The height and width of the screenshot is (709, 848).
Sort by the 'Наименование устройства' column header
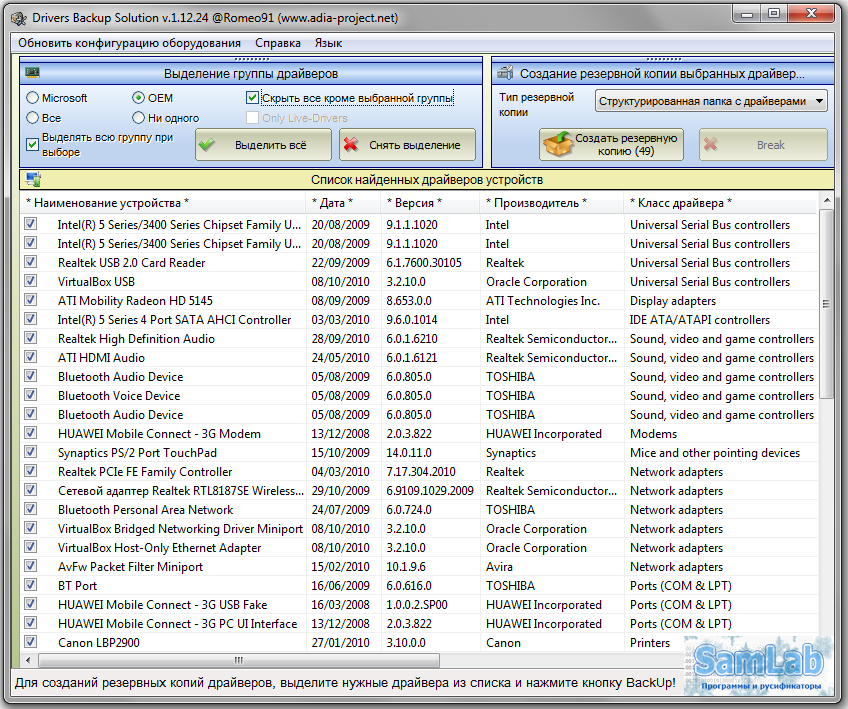click(x=163, y=203)
